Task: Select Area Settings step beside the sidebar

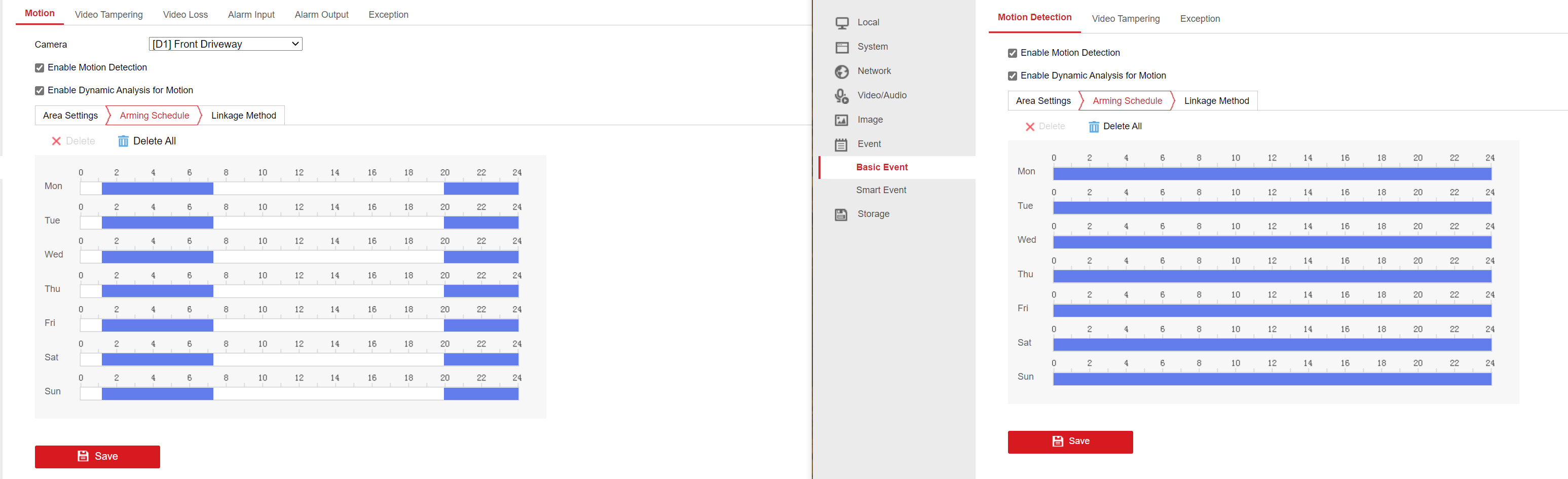Action: point(1042,101)
